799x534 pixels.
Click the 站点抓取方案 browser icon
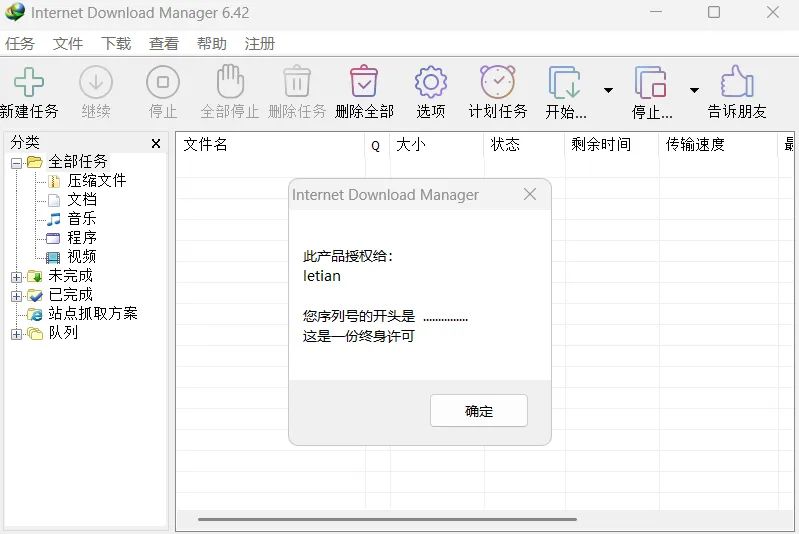(35, 314)
